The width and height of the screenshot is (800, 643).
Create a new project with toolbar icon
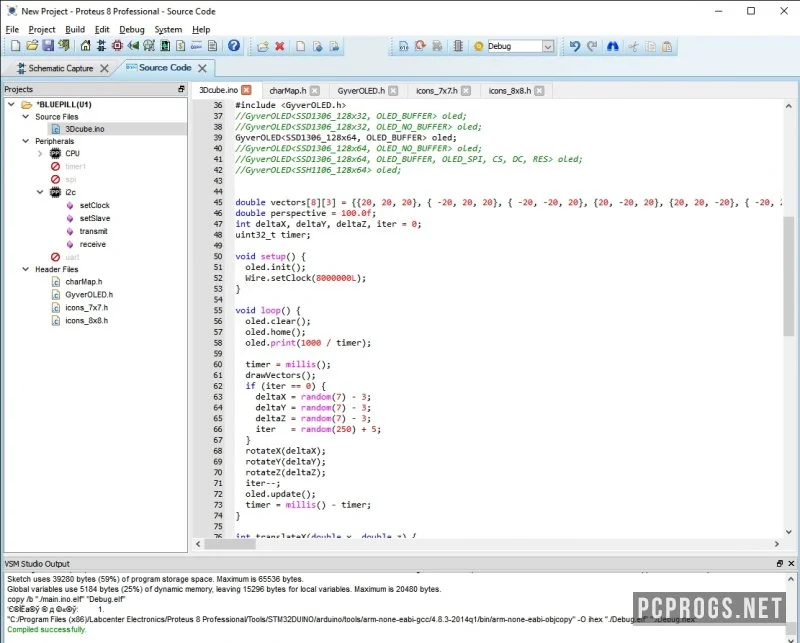[x=16, y=46]
